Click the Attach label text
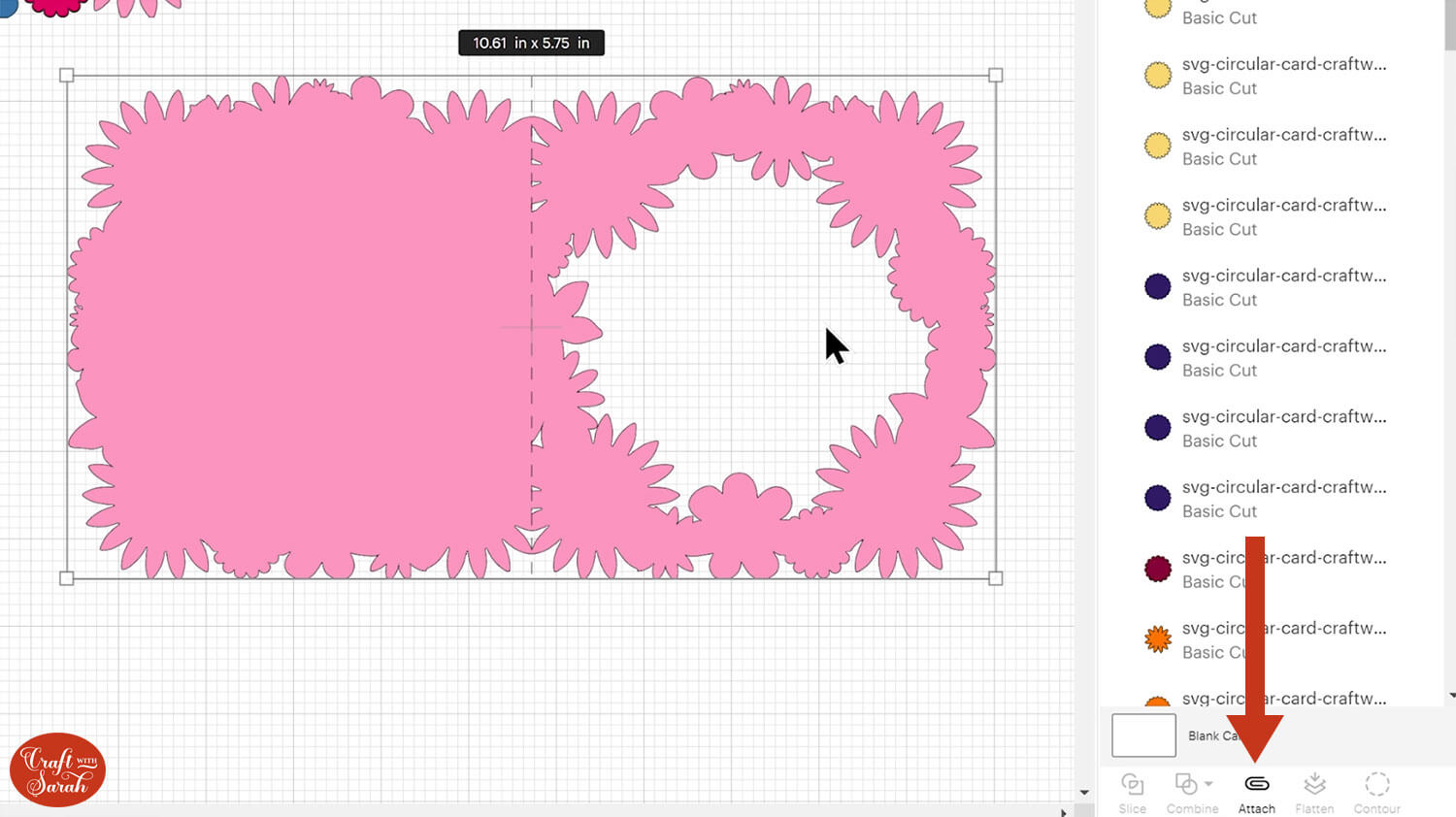The width and height of the screenshot is (1456, 817). pos(1256,807)
